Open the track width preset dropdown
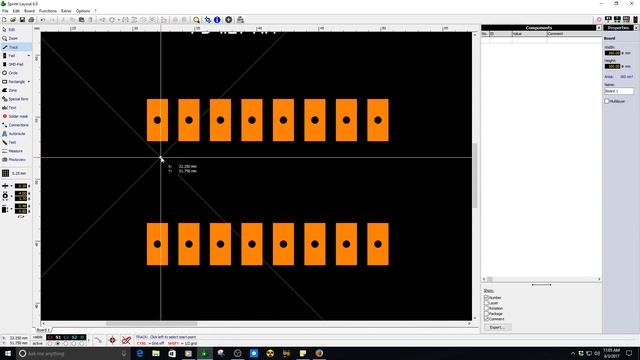Image resolution: width=640 pixels, height=360 pixels. click(x=11, y=186)
